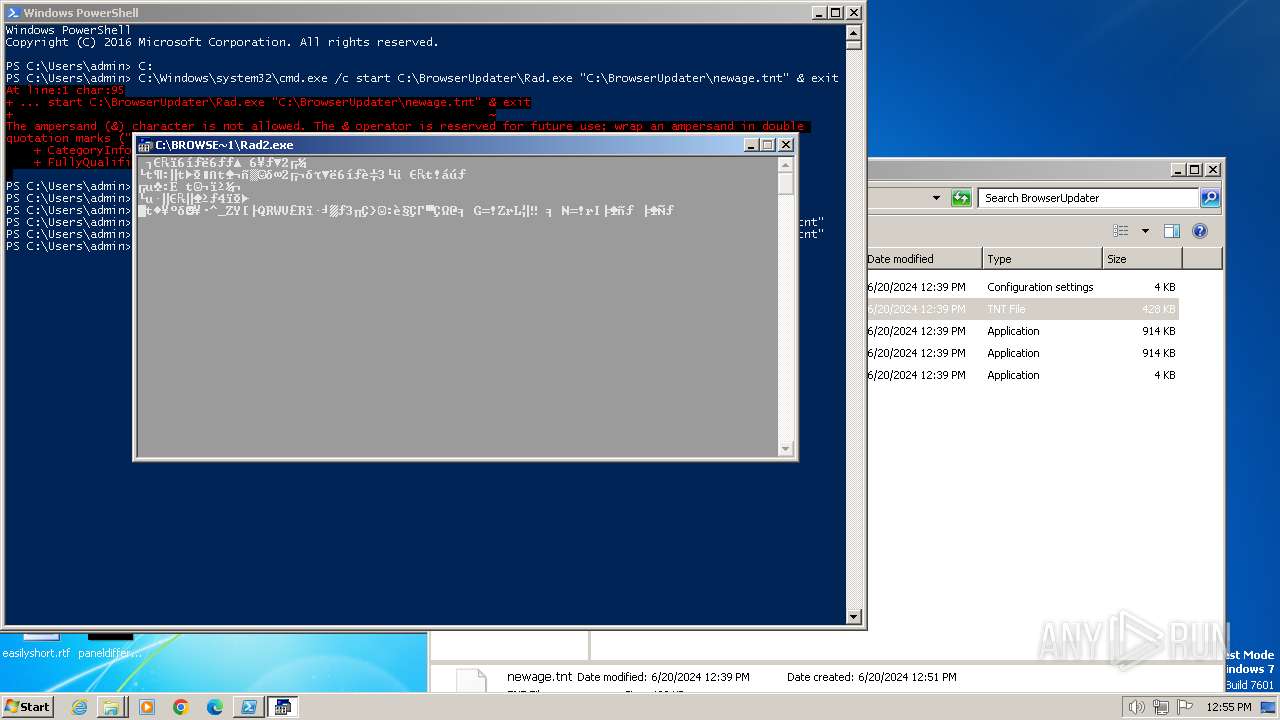The width and height of the screenshot is (1280, 720).
Task: Select the first 914 KB Application row
Action: pos(1022,331)
